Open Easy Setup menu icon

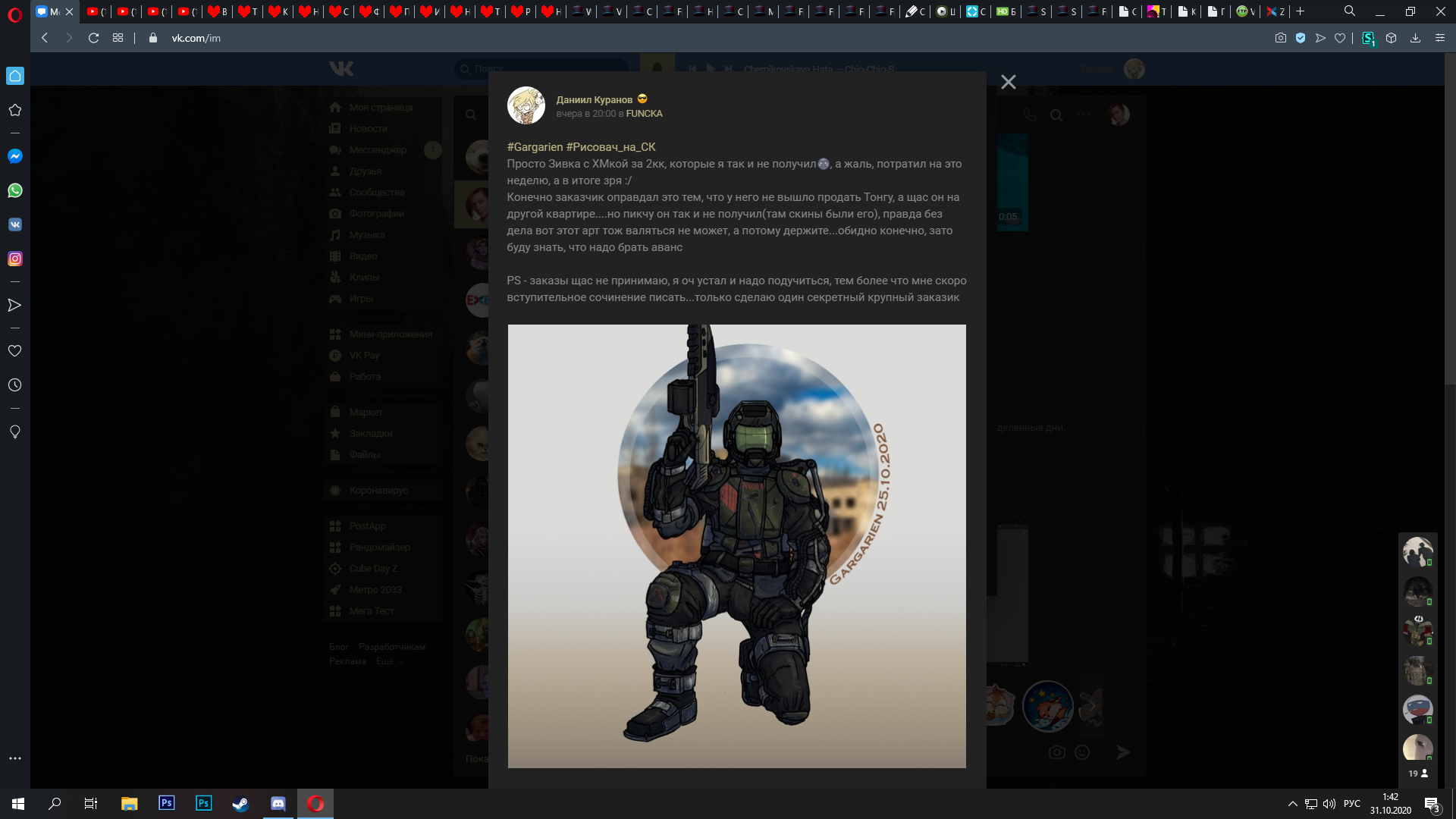click(1439, 38)
